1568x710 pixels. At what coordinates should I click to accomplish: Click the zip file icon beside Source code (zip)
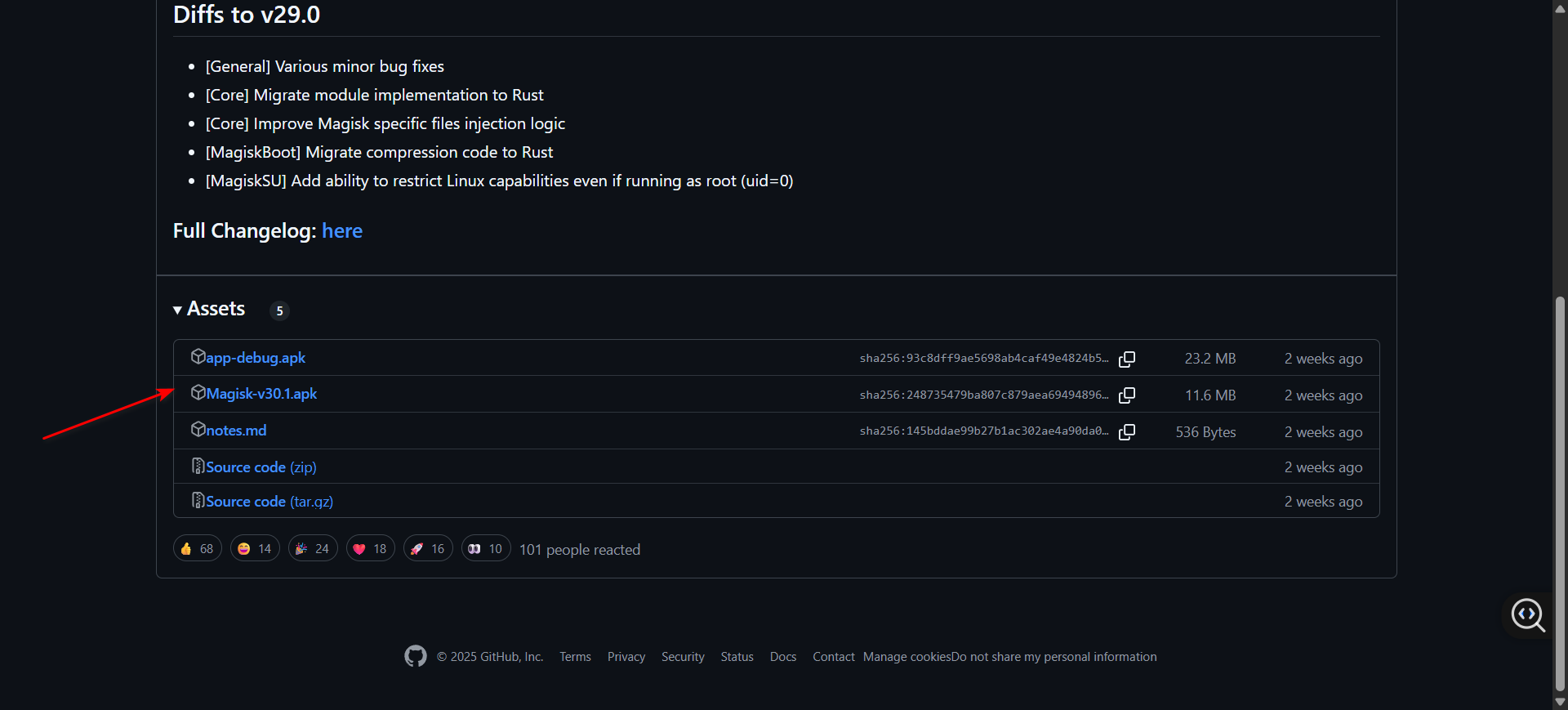(198, 466)
